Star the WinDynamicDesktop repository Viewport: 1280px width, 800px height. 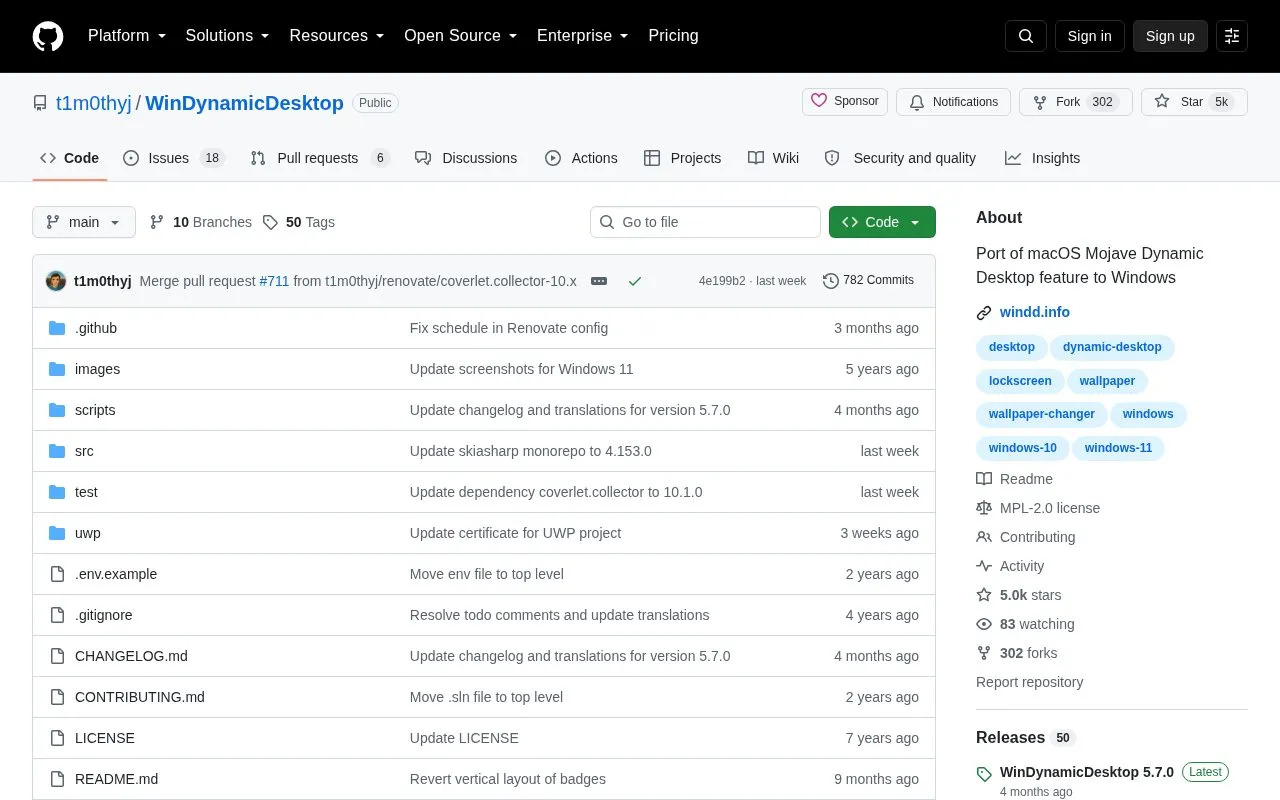(1194, 102)
